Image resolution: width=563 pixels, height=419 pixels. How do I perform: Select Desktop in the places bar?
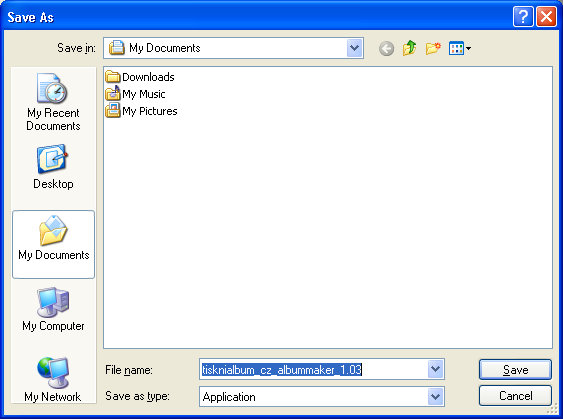[53, 167]
